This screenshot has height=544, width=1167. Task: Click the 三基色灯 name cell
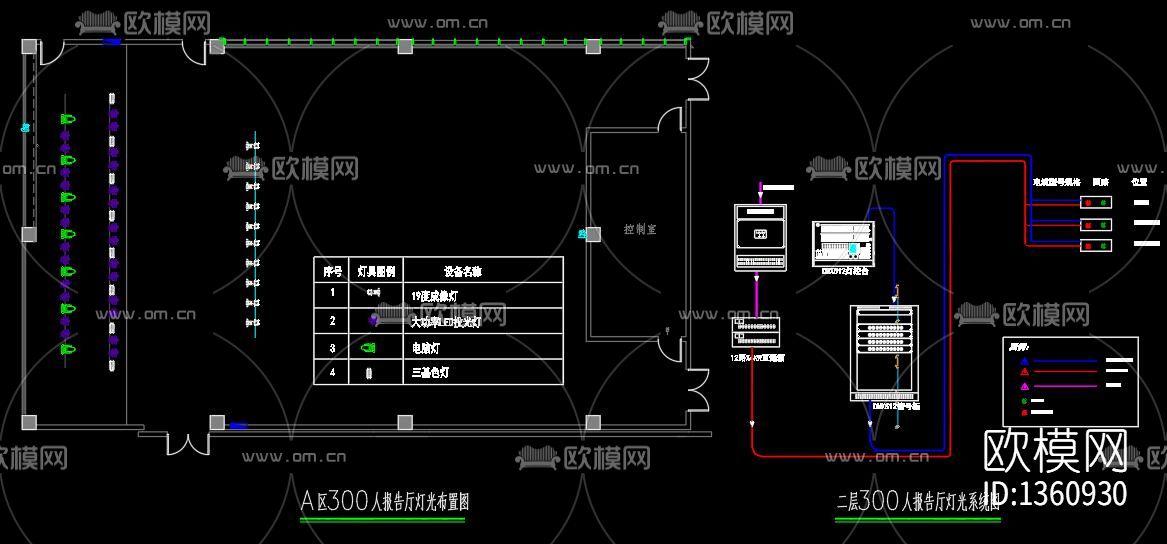pos(430,374)
